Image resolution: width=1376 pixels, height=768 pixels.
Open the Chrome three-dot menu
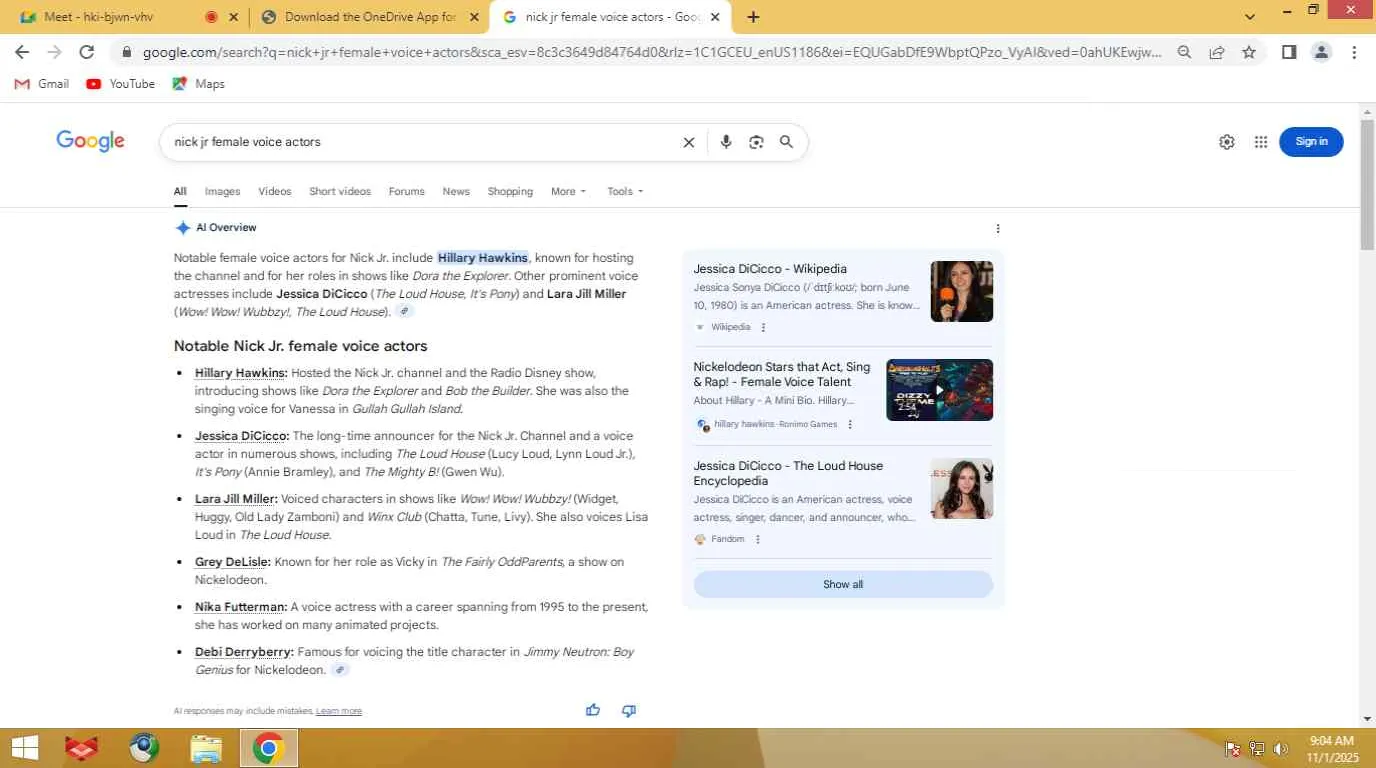pyautogui.click(x=1354, y=52)
